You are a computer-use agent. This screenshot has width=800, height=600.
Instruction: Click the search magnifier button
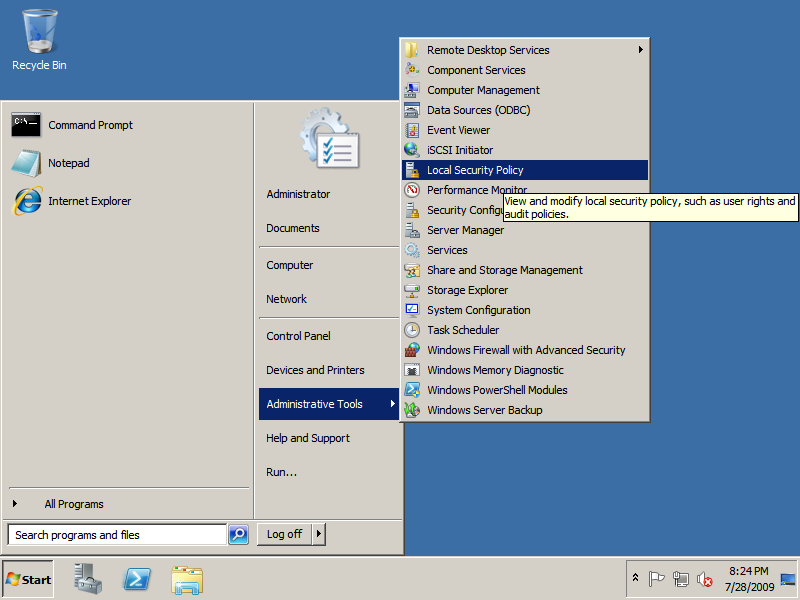click(x=238, y=534)
